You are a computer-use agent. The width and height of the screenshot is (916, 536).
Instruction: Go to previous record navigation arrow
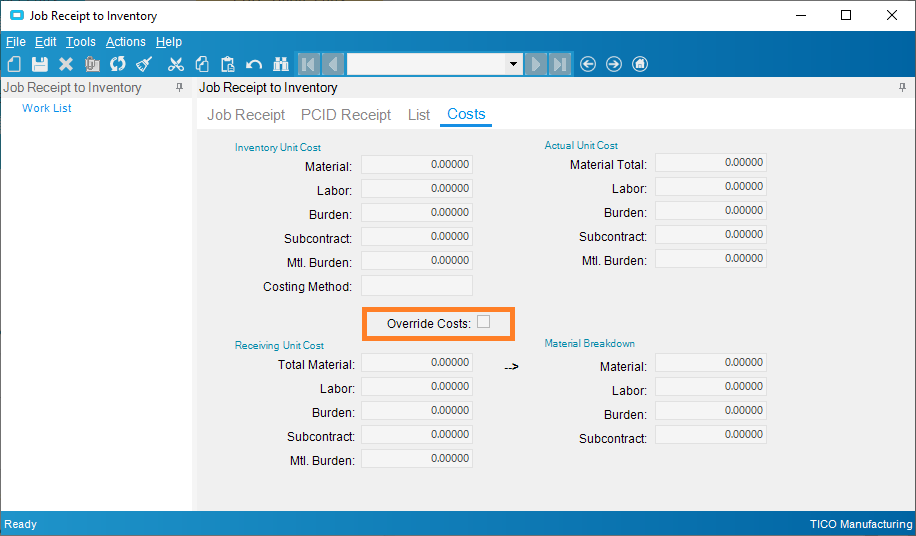click(332, 64)
